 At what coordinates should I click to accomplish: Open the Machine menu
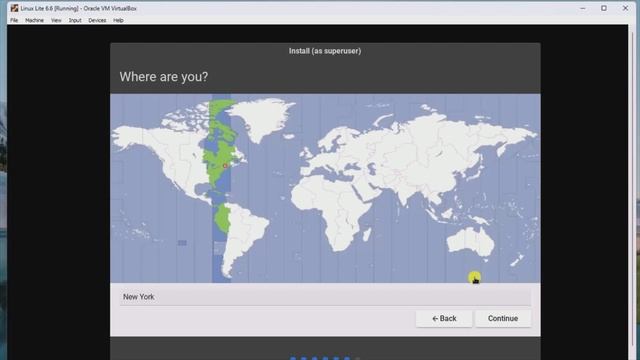34,20
